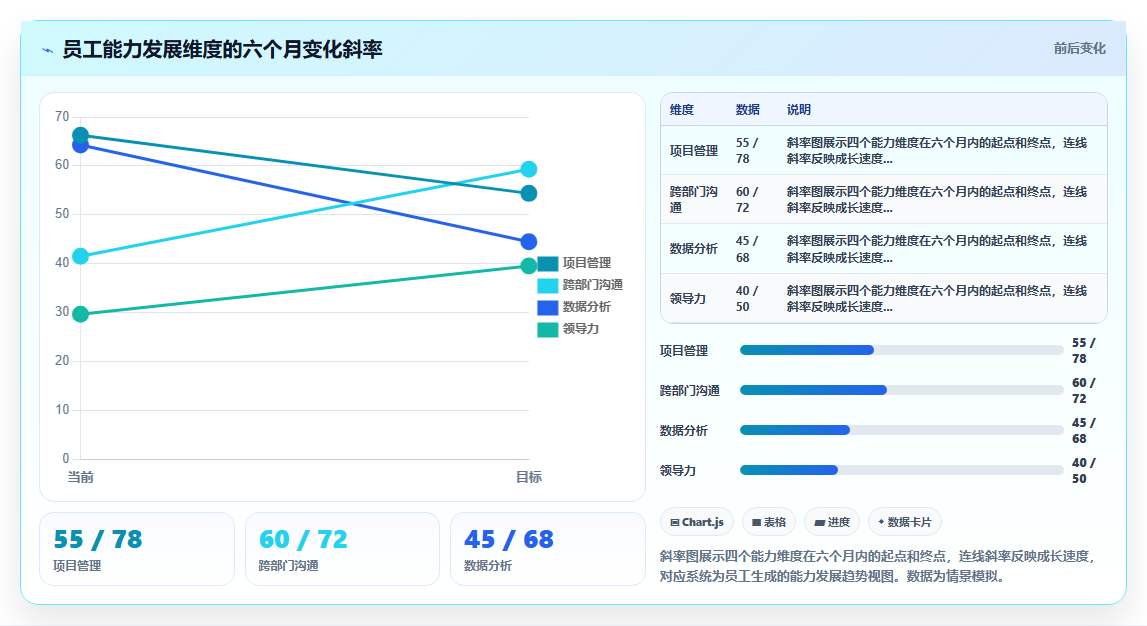Click 项目管理 cell in the table

(693, 151)
